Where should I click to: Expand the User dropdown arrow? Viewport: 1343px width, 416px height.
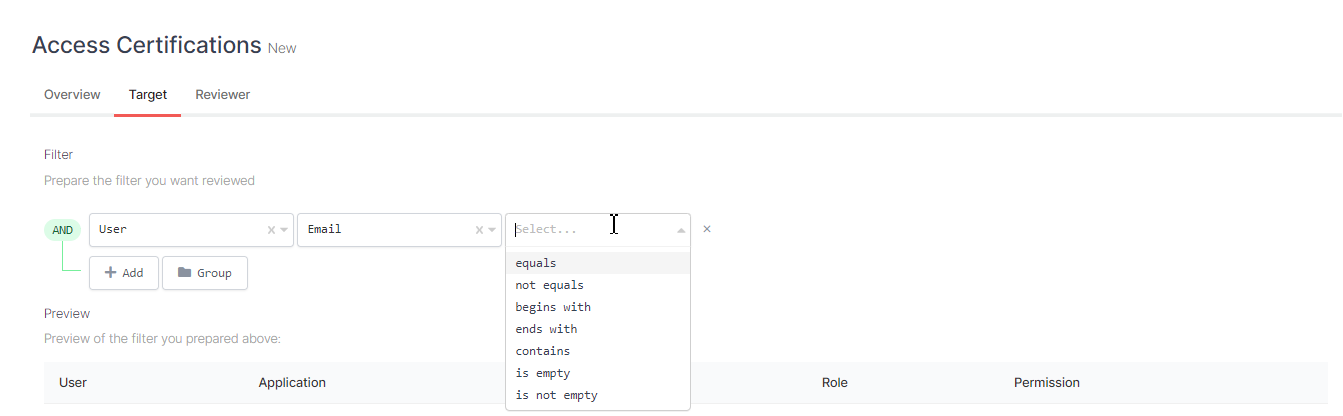point(284,230)
